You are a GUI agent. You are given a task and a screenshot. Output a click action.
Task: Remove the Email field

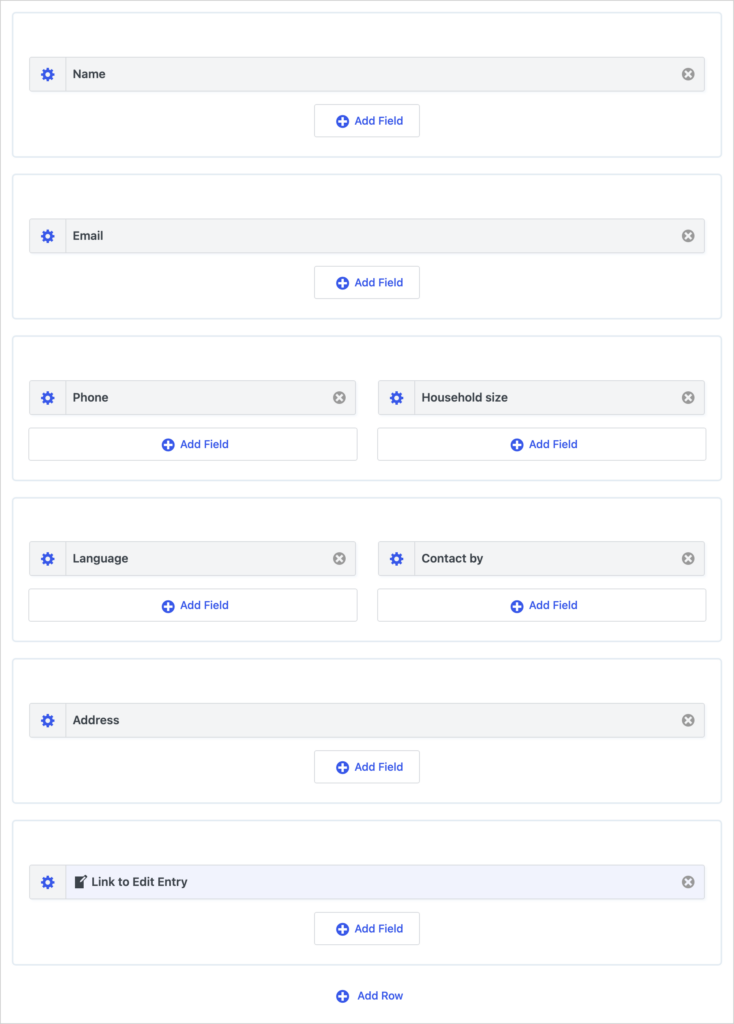point(688,236)
